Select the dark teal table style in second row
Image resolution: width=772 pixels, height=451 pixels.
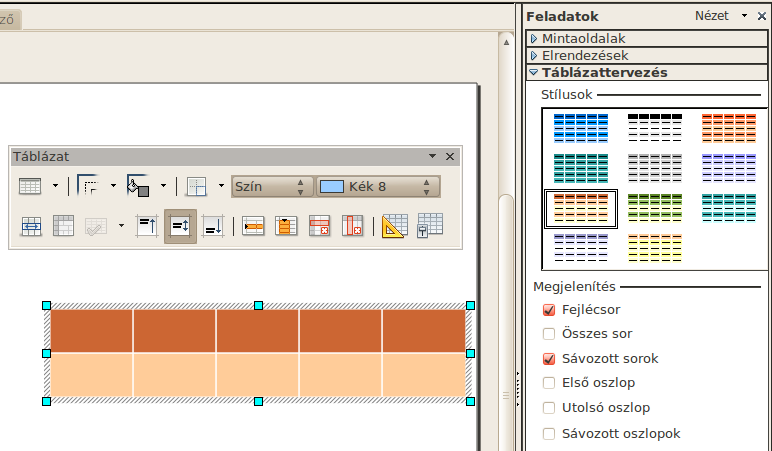pyautogui.click(x=581, y=168)
